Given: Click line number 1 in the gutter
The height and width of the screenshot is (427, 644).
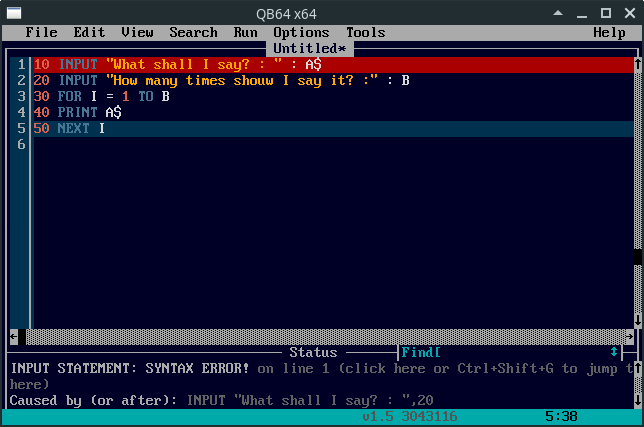Looking at the screenshot, I should (21, 64).
